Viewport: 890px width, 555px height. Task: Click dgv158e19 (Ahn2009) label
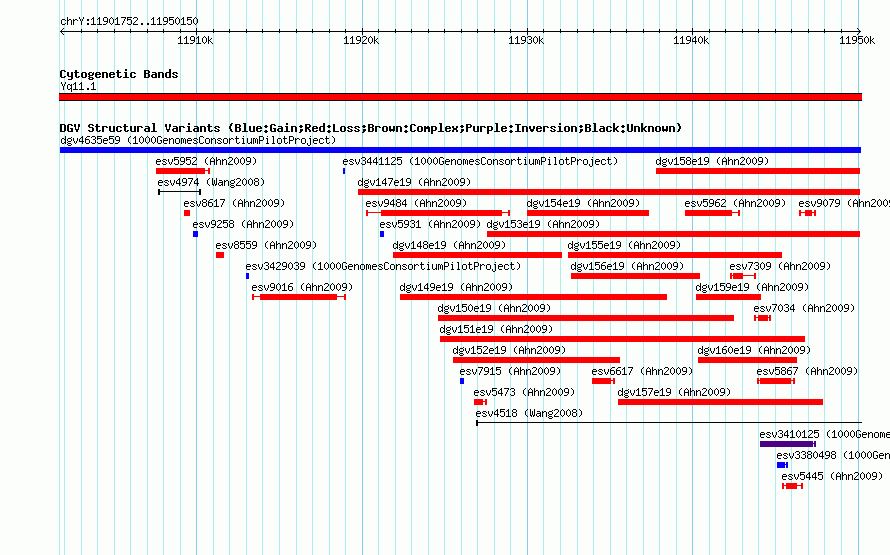(712, 161)
